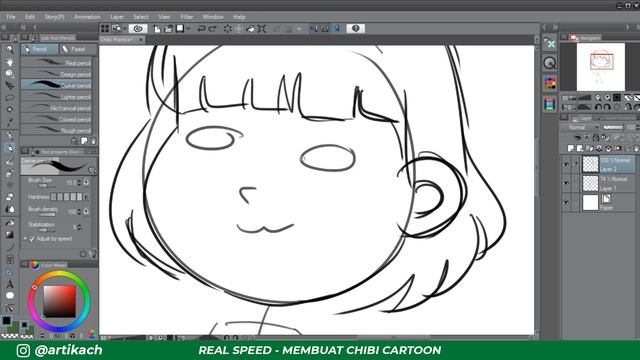
Task: Adjust Brush Size stepper arrows
Action: [79, 182]
